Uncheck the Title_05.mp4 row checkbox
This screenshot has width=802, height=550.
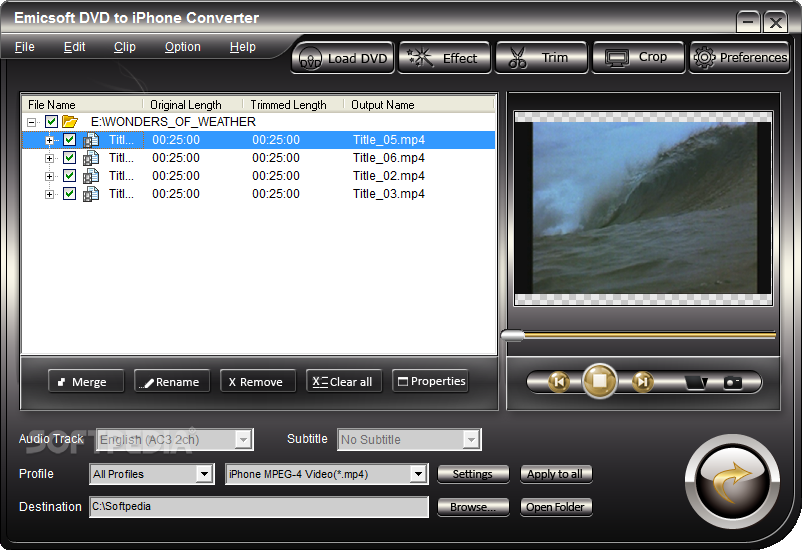click(70, 140)
